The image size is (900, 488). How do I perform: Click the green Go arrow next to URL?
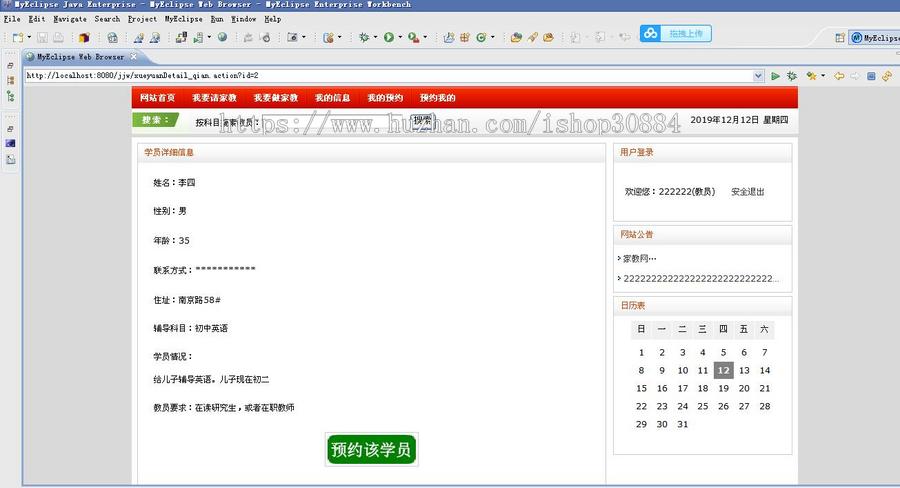point(775,76)
